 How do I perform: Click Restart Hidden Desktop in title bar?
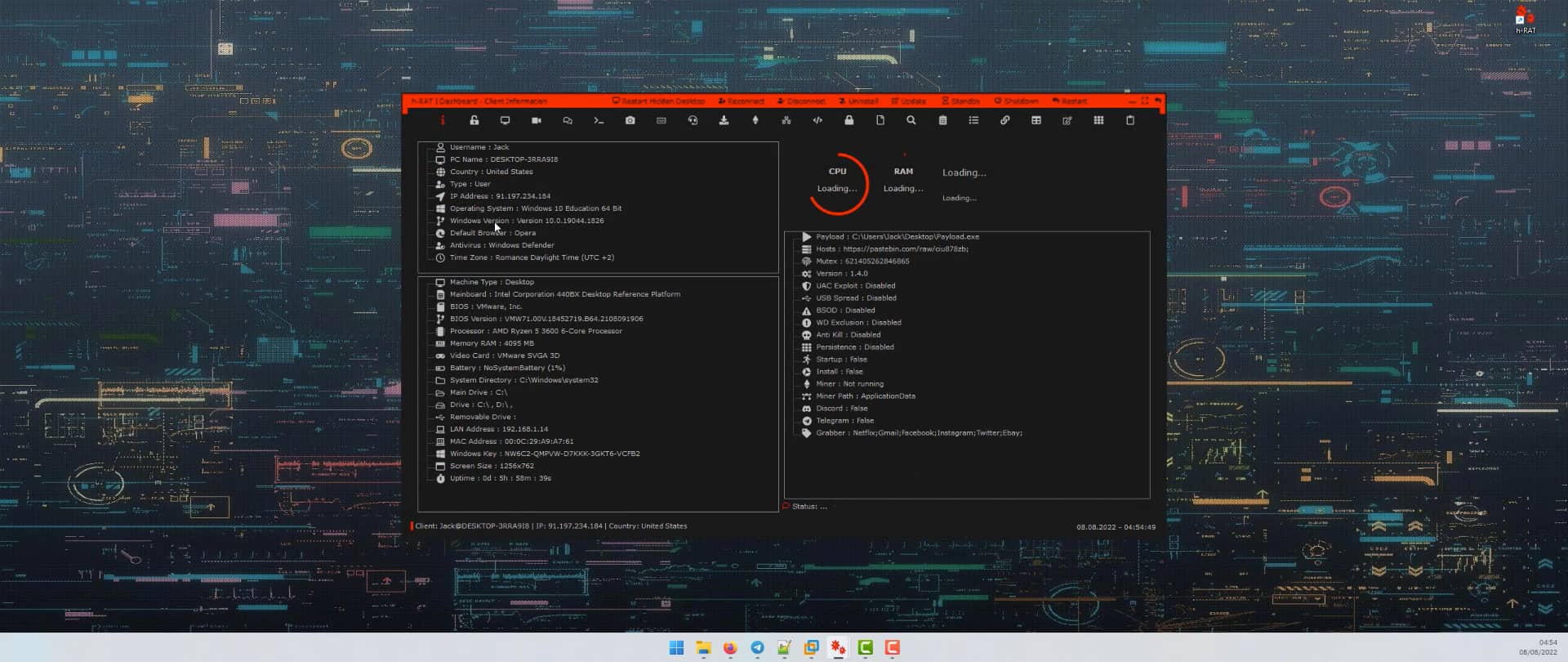659,101
